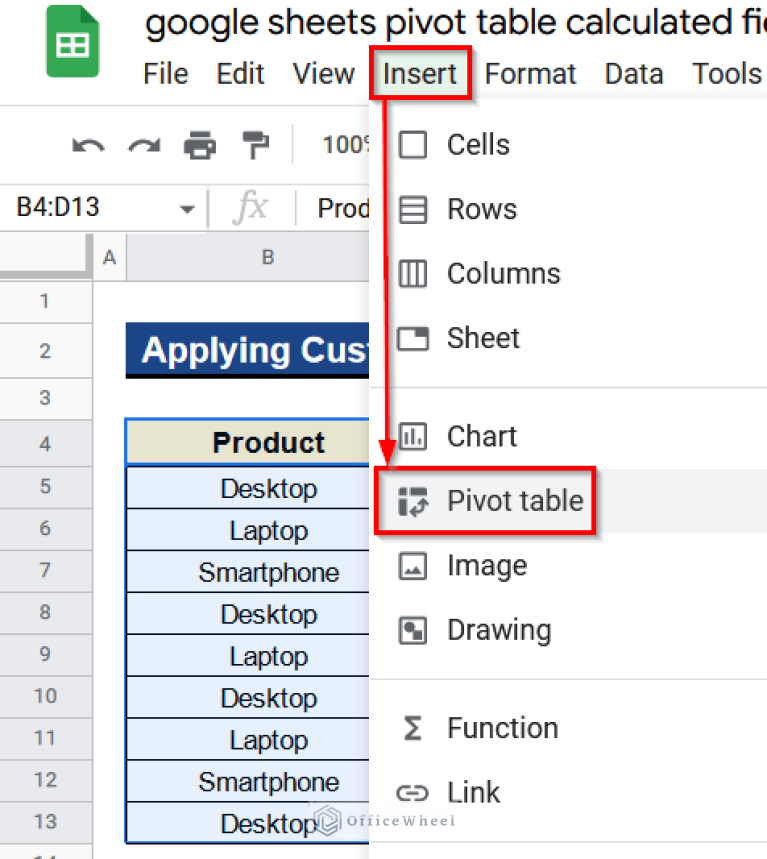Insert a Link
Viewport: 767px width, 859px height.
pos(473,792)
